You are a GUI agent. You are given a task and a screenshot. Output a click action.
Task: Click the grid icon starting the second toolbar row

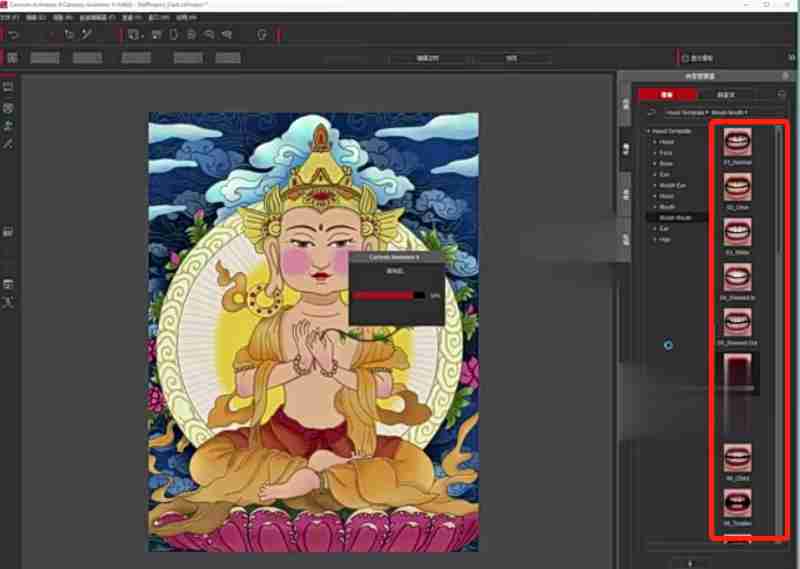pos(12,58)
